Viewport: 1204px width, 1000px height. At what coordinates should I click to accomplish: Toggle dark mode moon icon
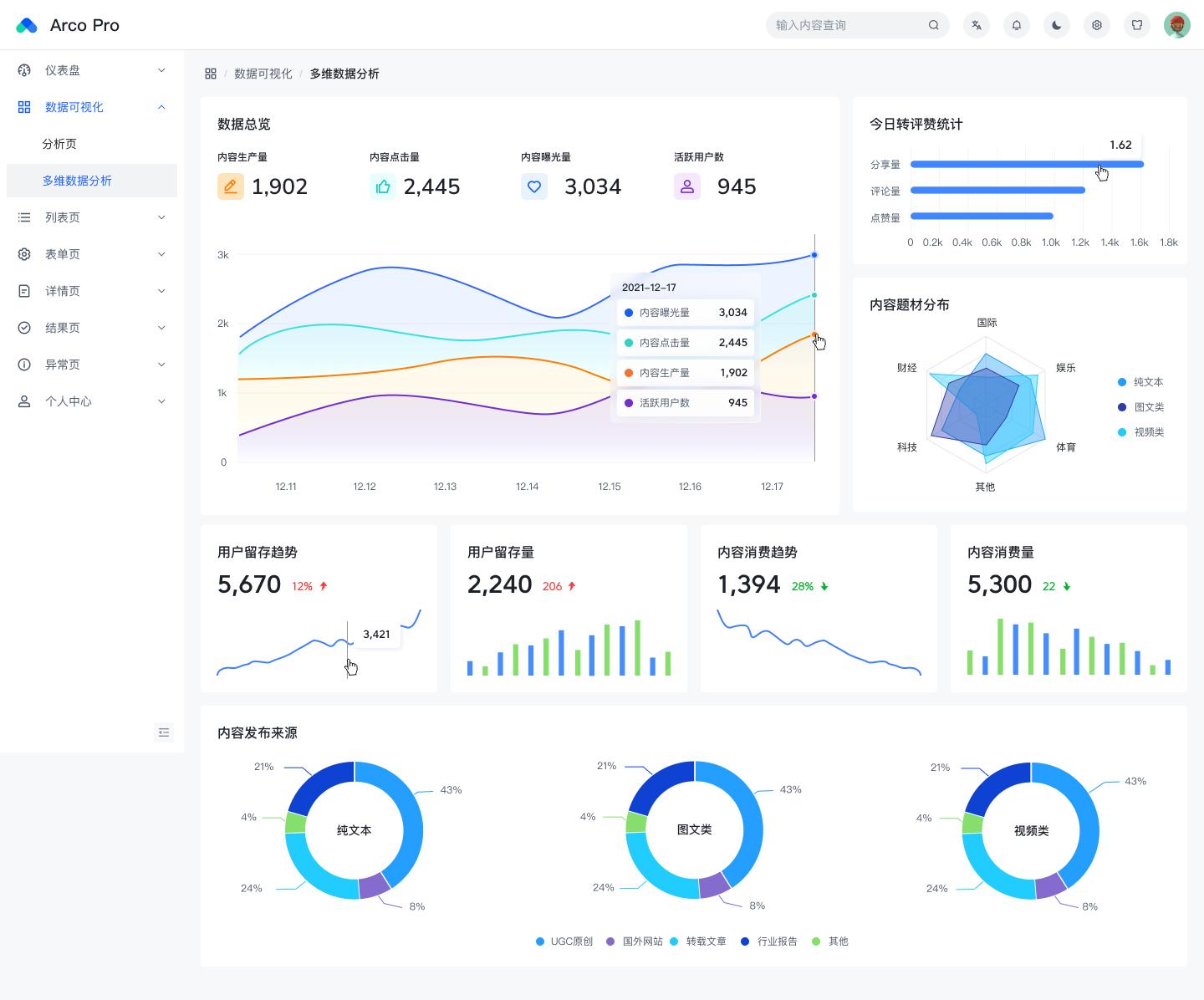(1057, 25)
